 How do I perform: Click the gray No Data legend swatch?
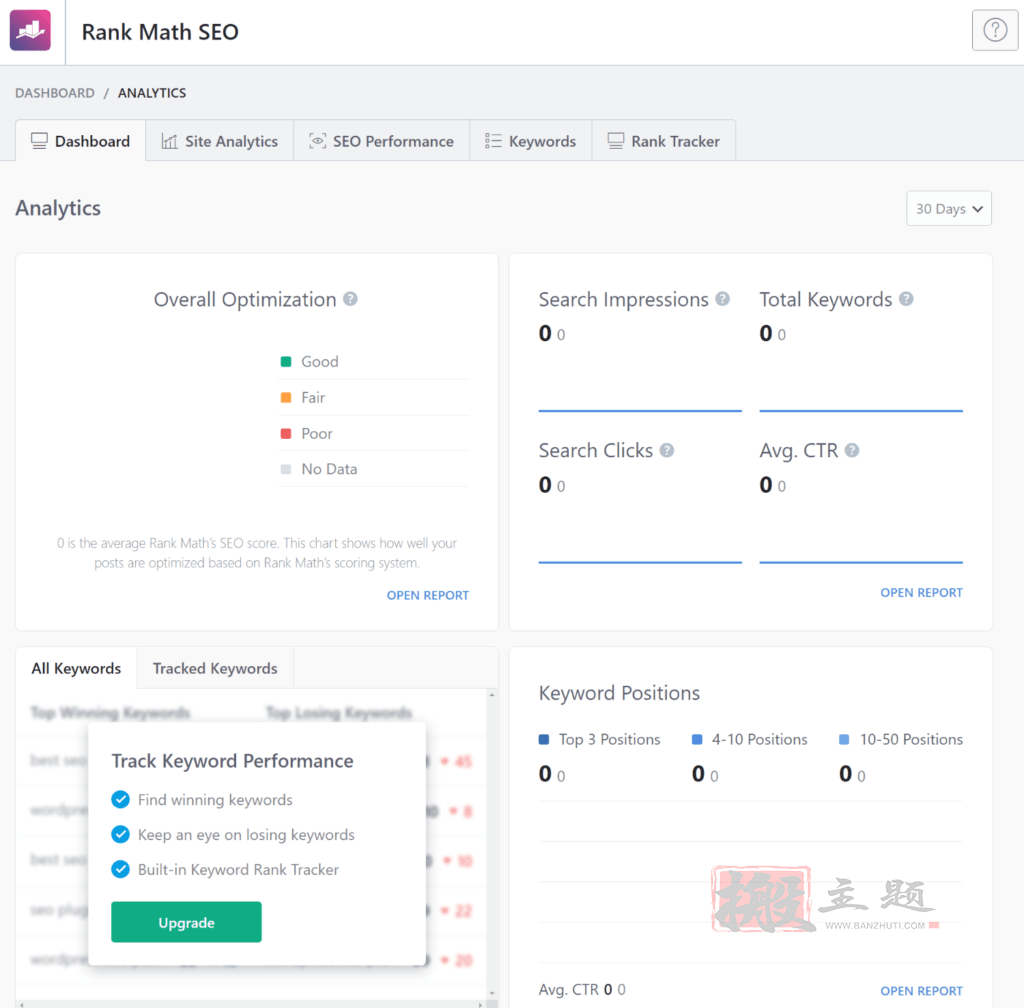coord(285,469)
